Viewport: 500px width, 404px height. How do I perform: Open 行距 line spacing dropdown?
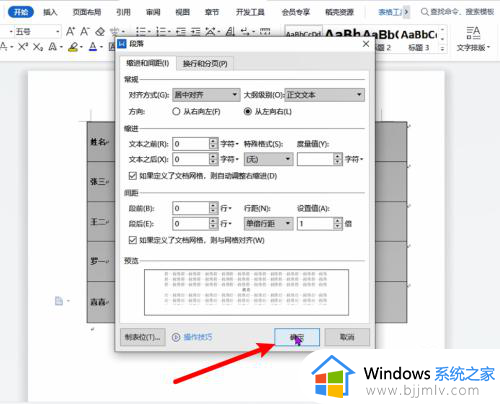pos(269,223)
